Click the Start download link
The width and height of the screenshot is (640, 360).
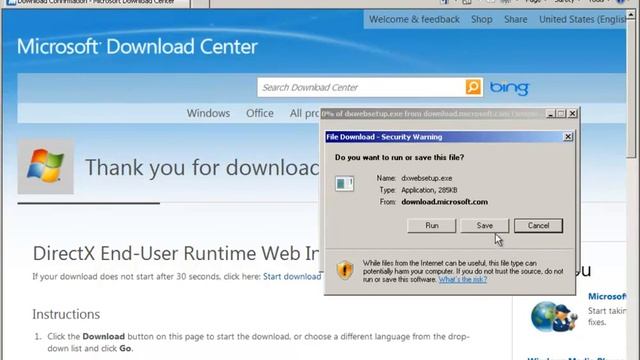[x=292, y=277]
